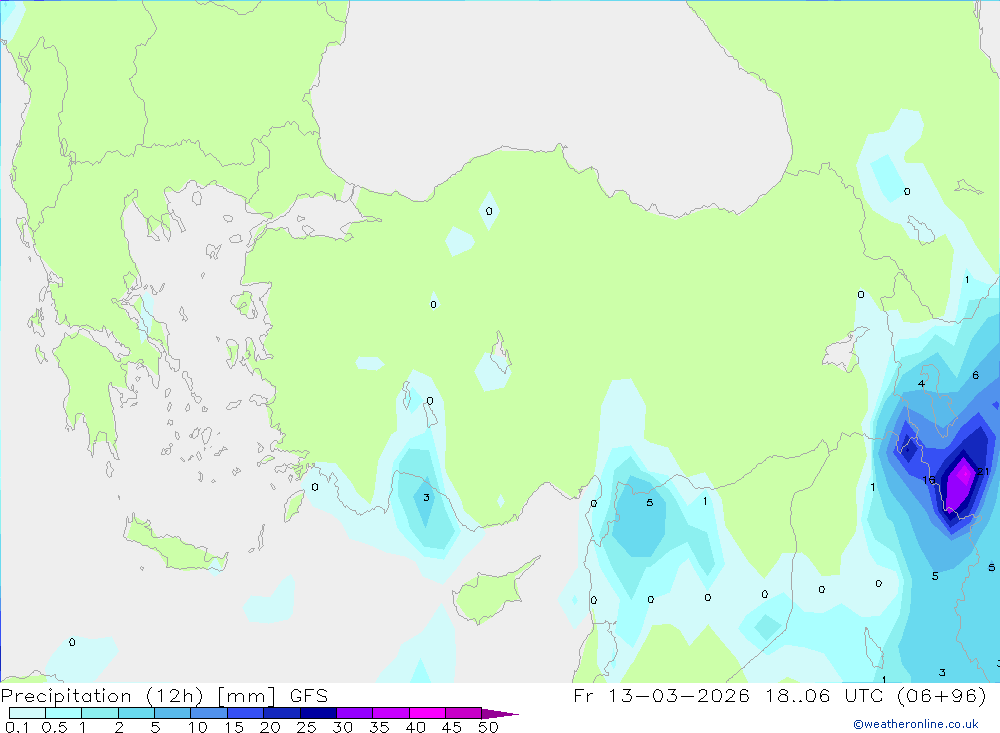Click the 40–45 mm magenta legend swatch

pos(427,713)
